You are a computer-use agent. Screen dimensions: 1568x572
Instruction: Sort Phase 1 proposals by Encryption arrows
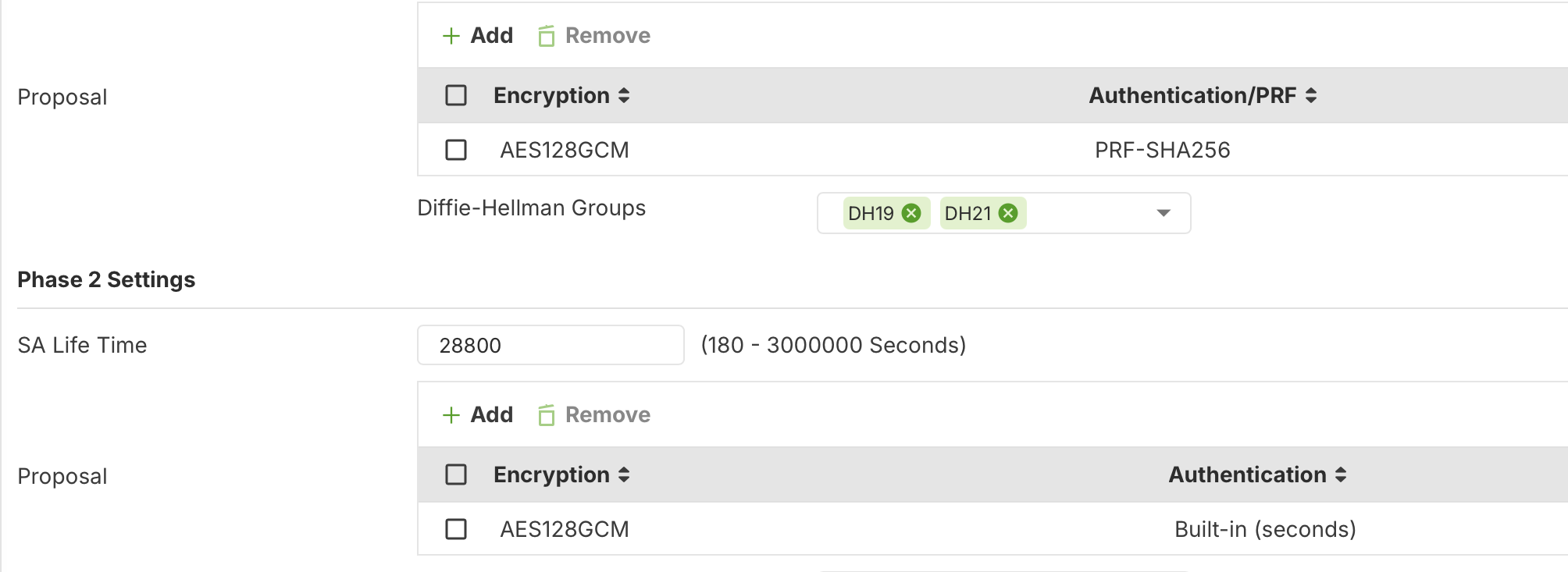[624, 95]
